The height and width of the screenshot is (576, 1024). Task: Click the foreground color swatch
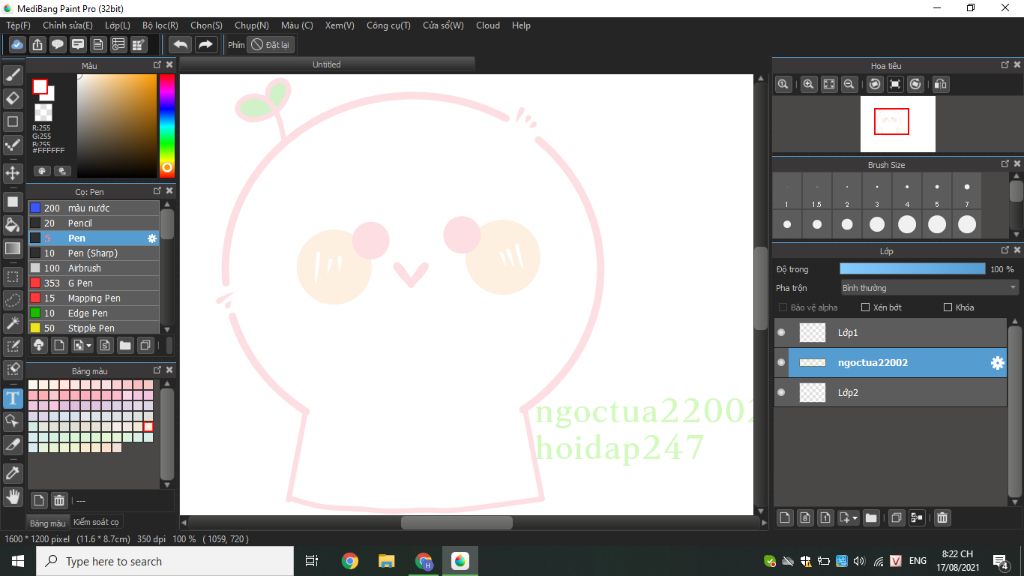point(40,87)
